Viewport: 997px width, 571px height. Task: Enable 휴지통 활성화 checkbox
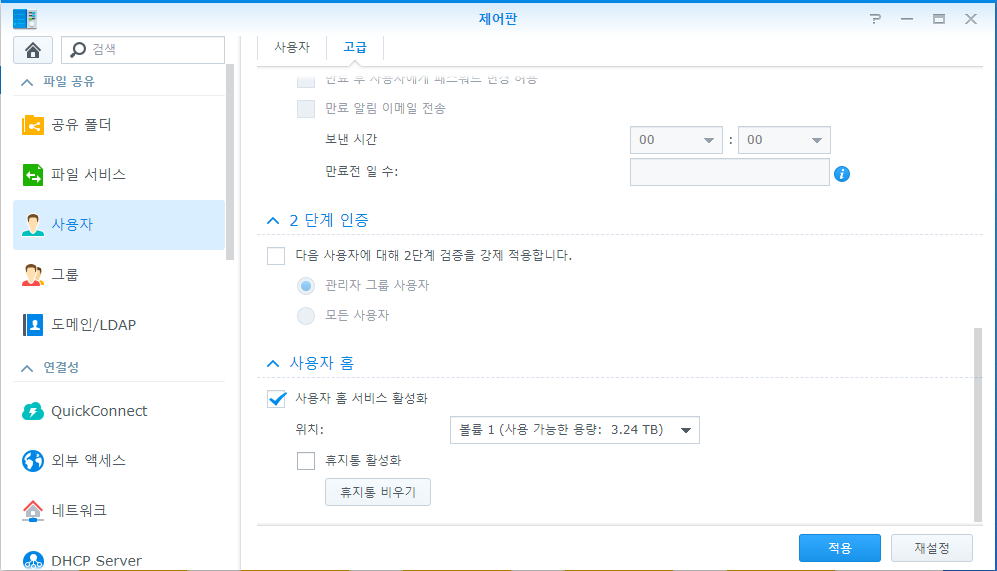point(306,461)
